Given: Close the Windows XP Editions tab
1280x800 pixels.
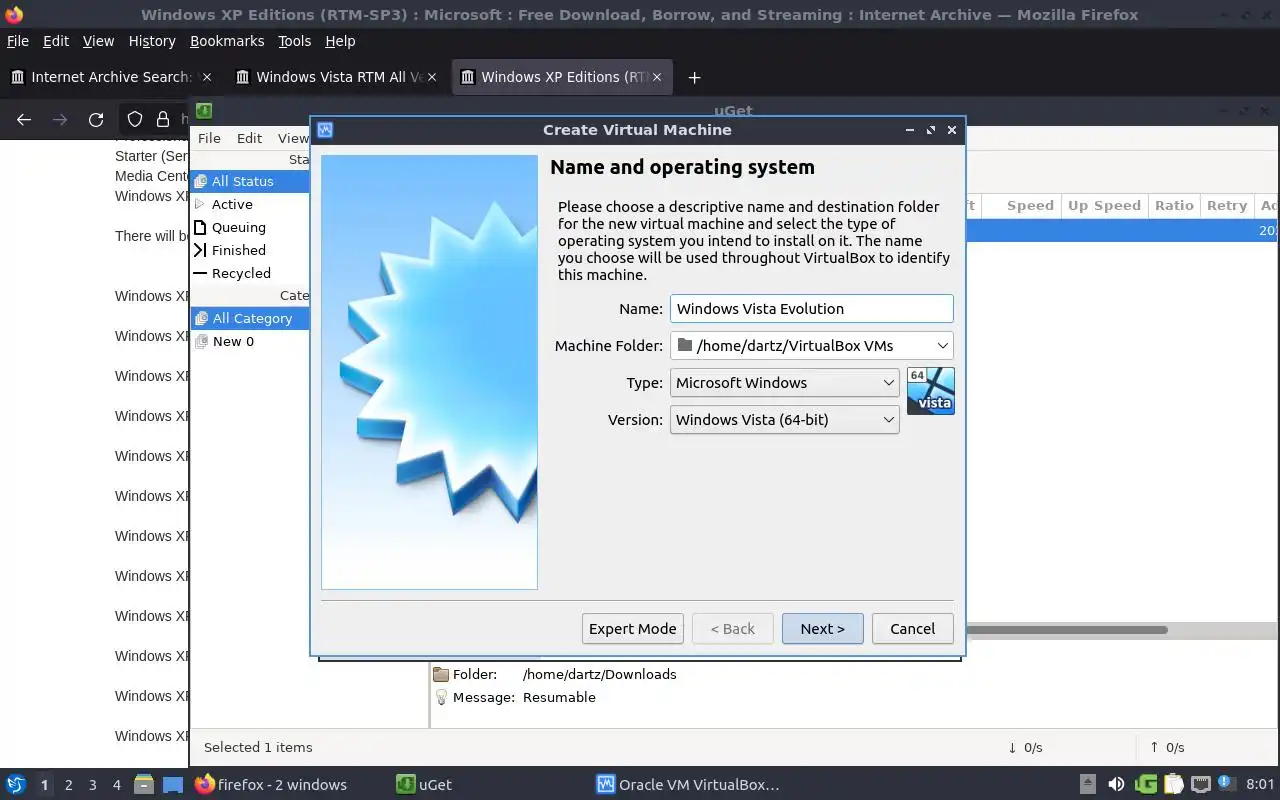Looking at the screenshot, I should [657, 77].
